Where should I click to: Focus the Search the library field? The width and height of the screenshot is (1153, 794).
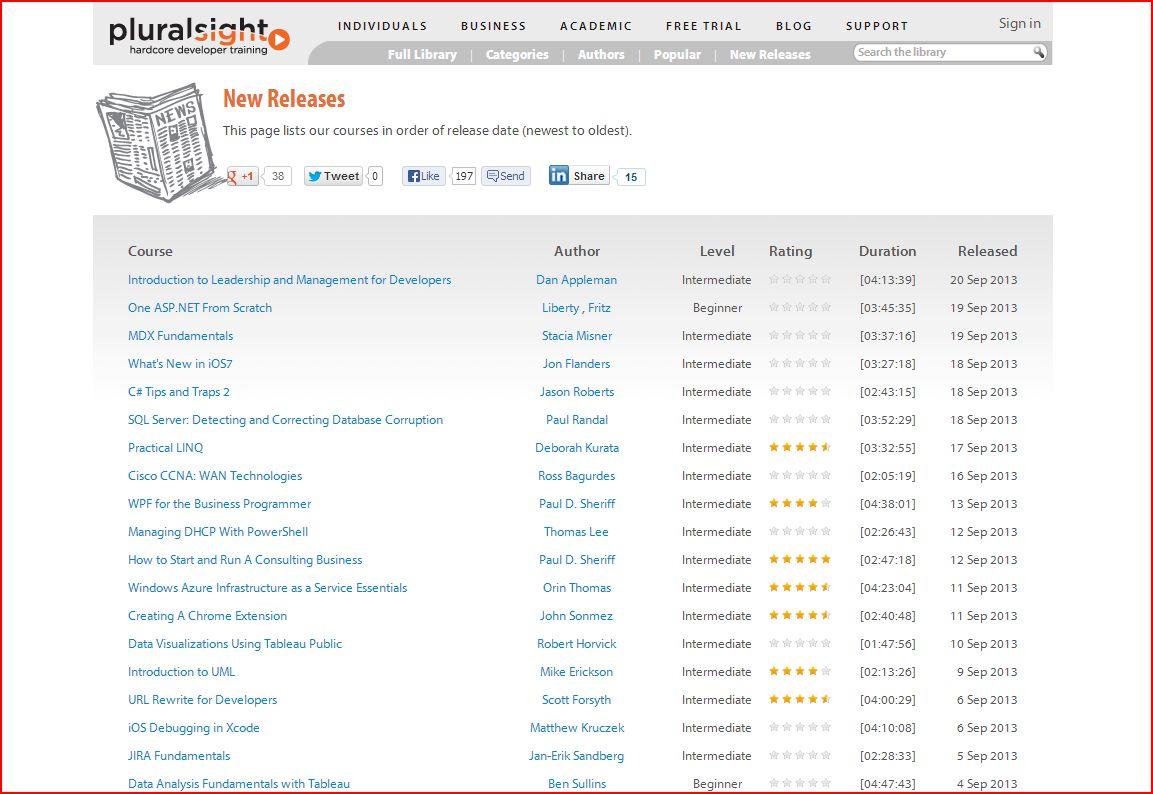click(943, 52)
